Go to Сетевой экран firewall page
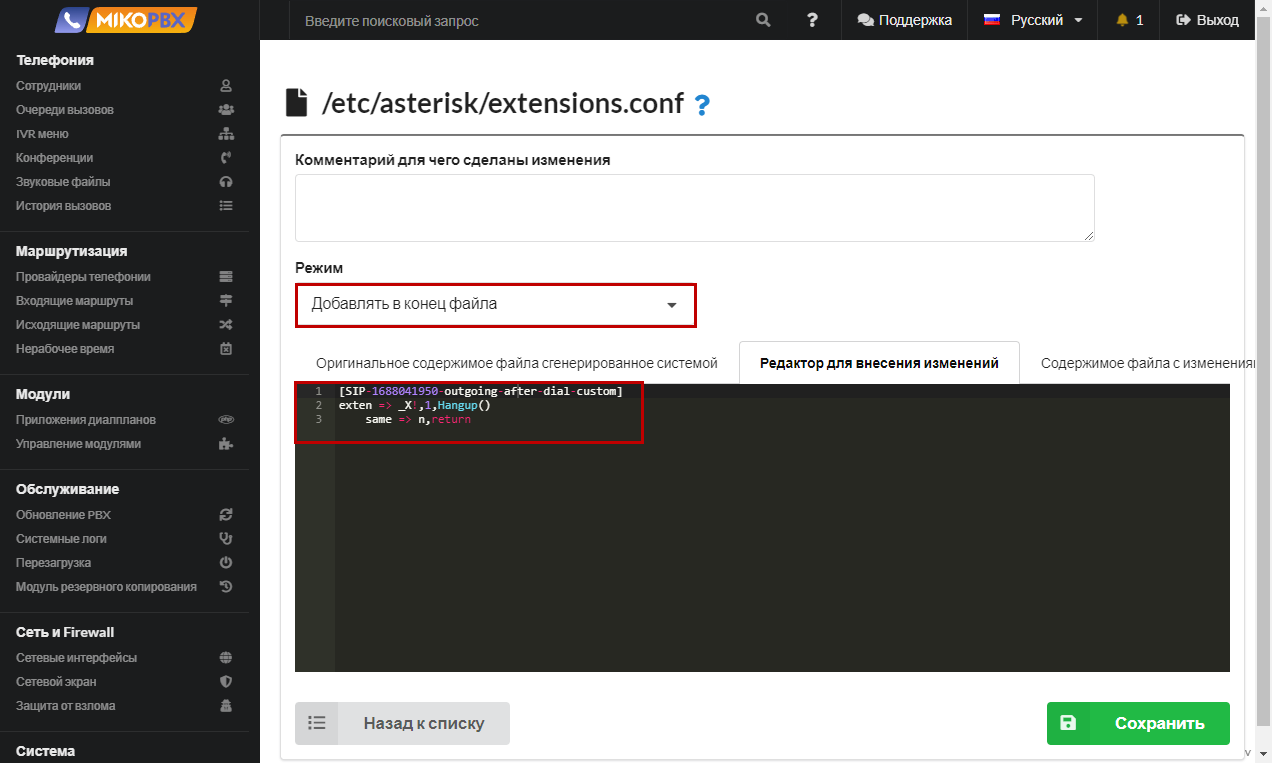This screenshot has height=763, width=1272. point(56,682)
